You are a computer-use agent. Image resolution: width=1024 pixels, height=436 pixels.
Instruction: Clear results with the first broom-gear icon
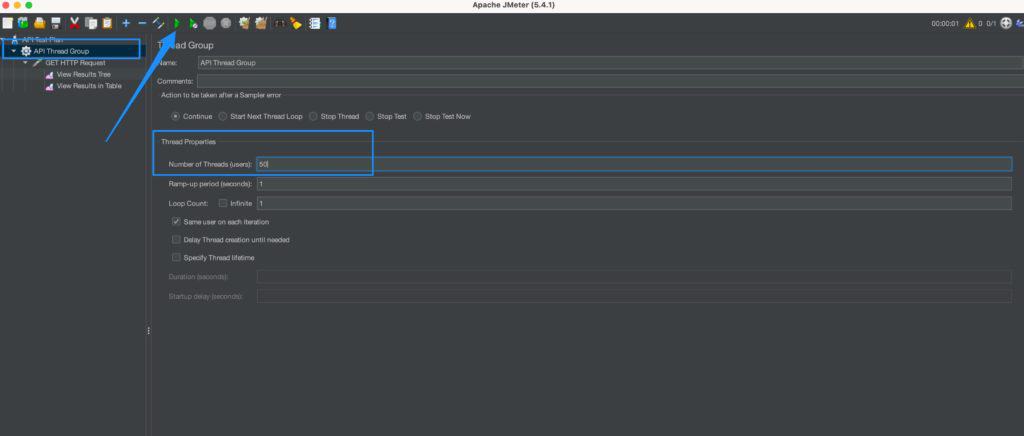[245, 23]
